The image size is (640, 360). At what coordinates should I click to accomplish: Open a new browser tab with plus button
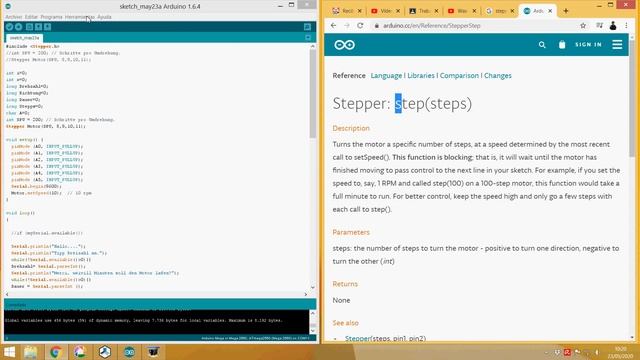(566, 11)
